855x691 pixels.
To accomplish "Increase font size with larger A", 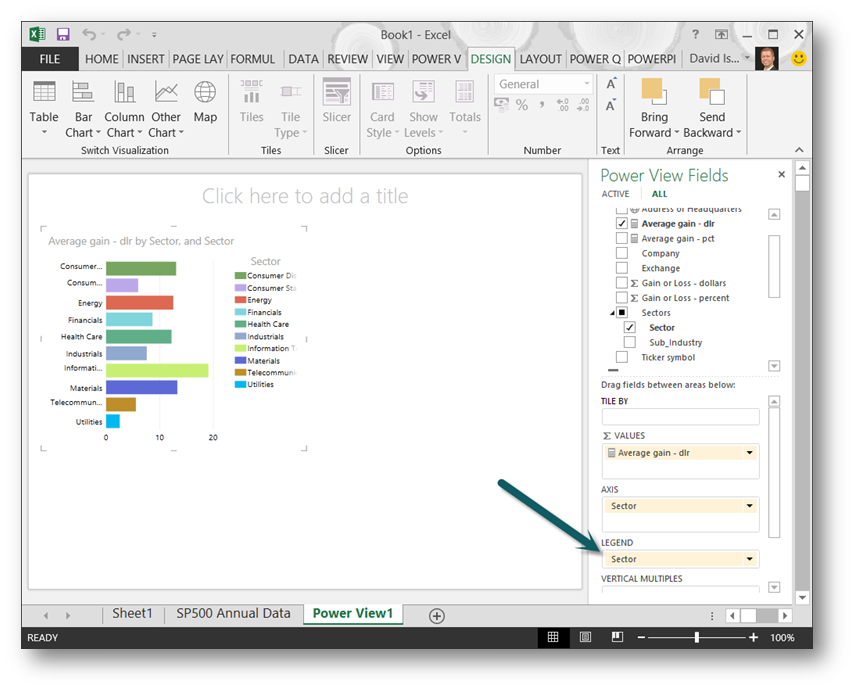I will point(611,84).
